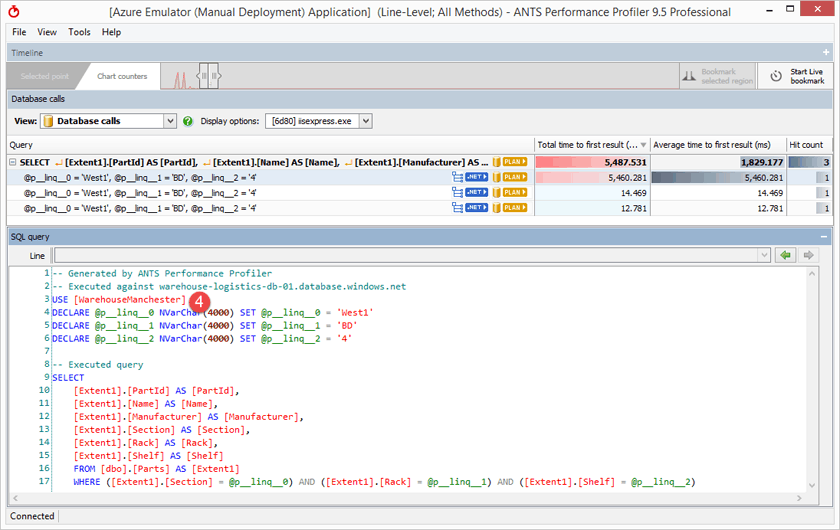Click the .NET button on the 14.469 row

click(x=476, y=192)
